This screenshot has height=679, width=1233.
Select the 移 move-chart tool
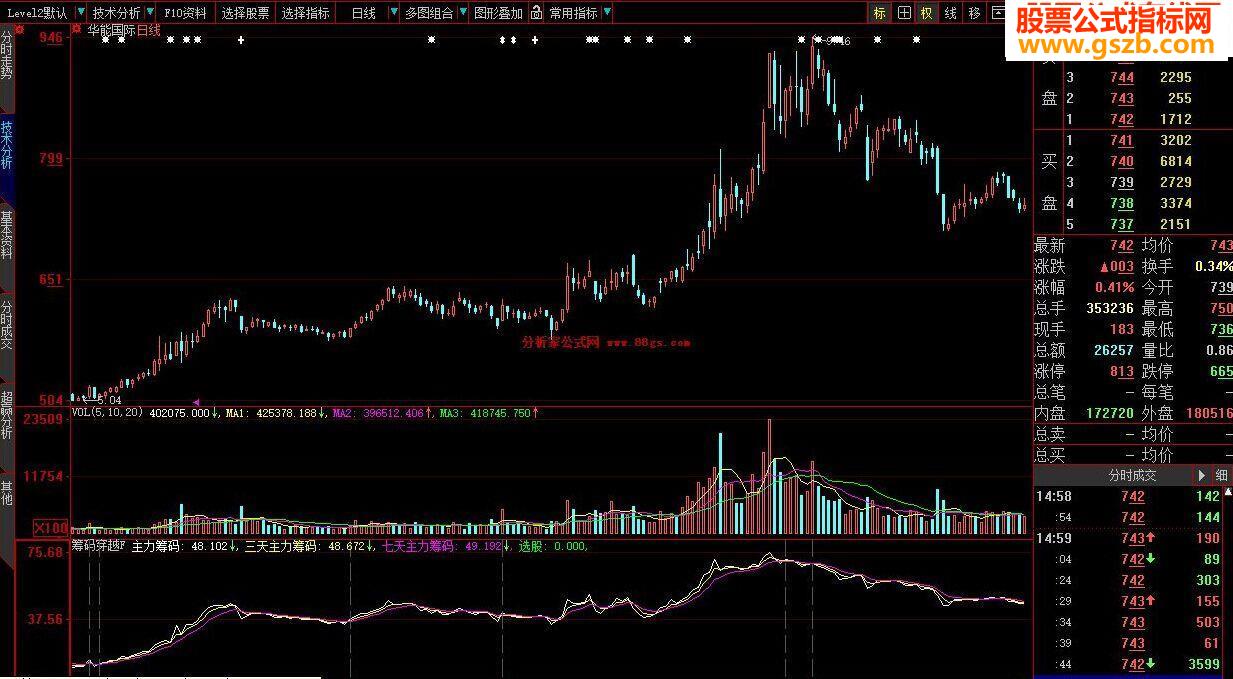click(975, 13)
